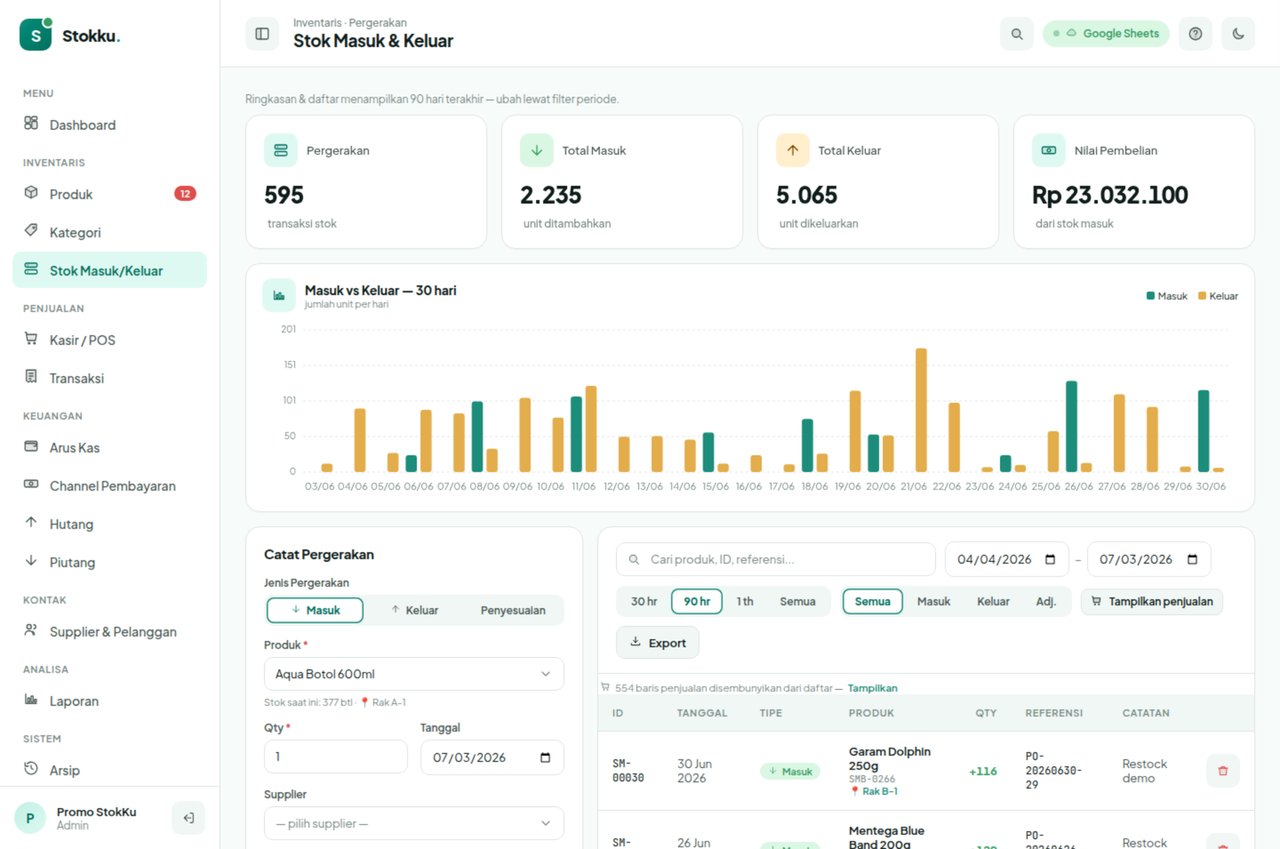Click the Export button
The width and height of the screenshot is (1280, 849).
click(658, 643)
